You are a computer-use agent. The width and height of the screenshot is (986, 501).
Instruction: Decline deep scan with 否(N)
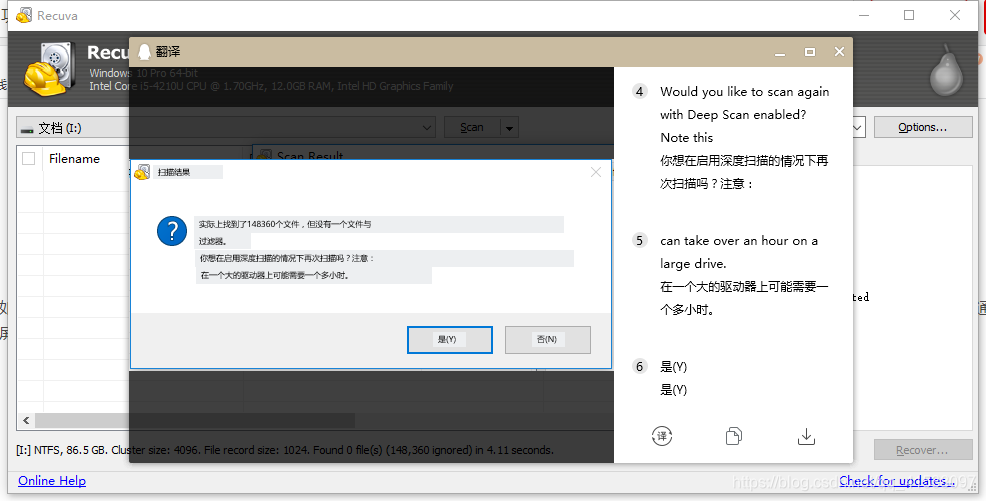pos(548,339)
